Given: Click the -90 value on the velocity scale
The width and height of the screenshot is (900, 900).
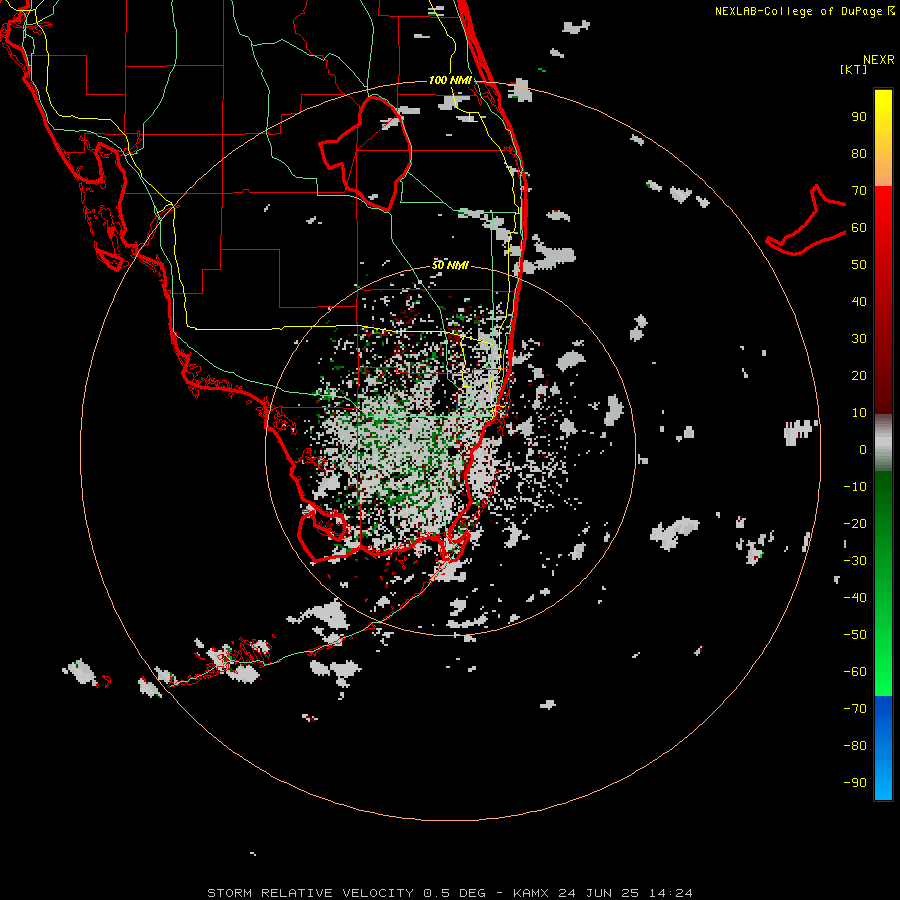Looking at the screenshot, I should (x=855, y=783).
